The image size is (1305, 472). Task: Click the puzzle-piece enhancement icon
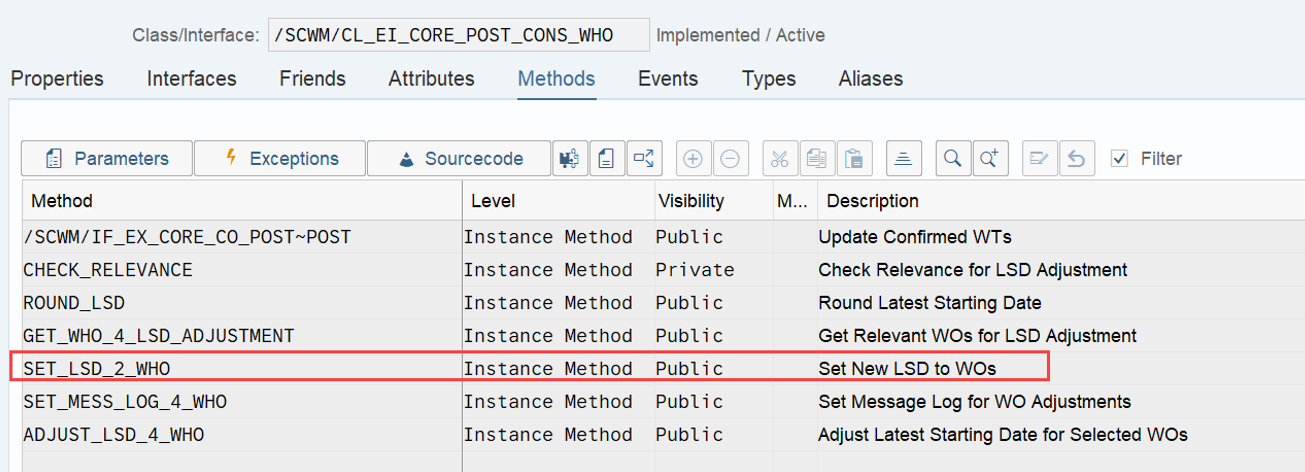570,158
